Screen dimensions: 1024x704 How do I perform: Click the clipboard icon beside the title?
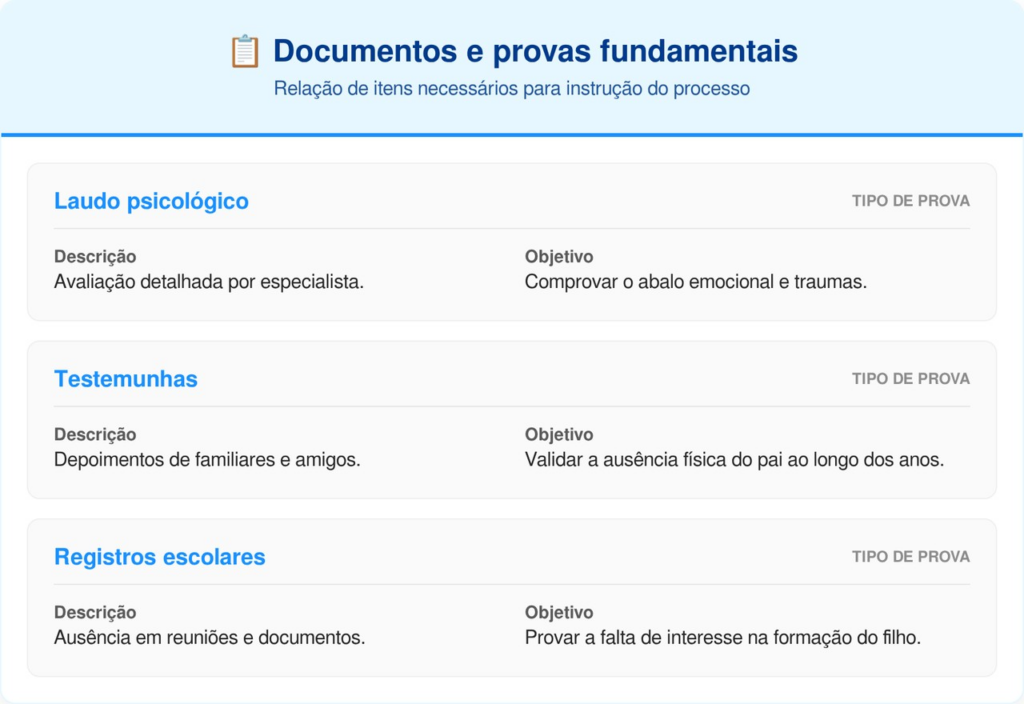pyautogui.click(x=244, y=51)
